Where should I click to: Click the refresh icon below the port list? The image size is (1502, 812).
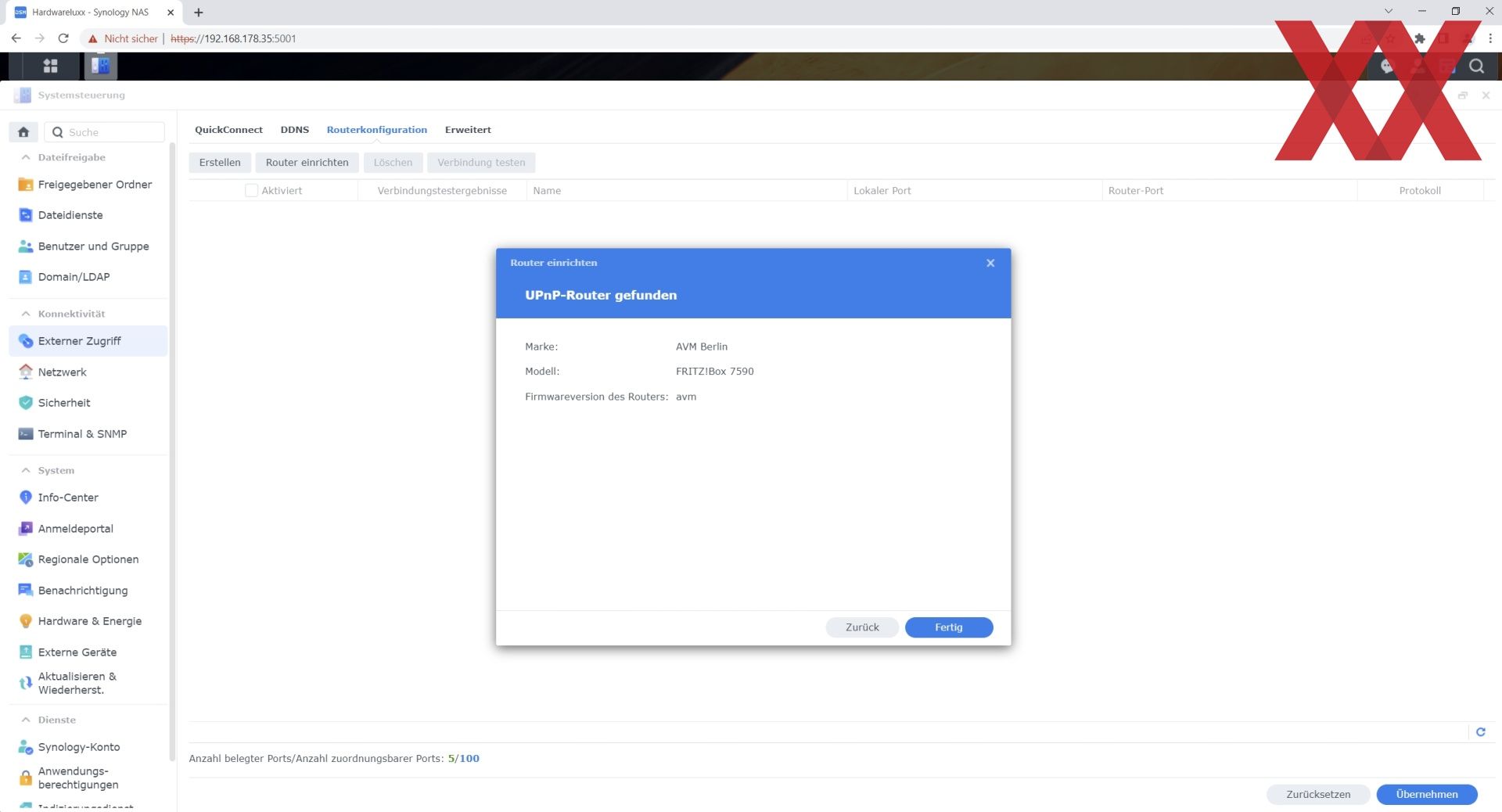click(x=1480, y=732)
